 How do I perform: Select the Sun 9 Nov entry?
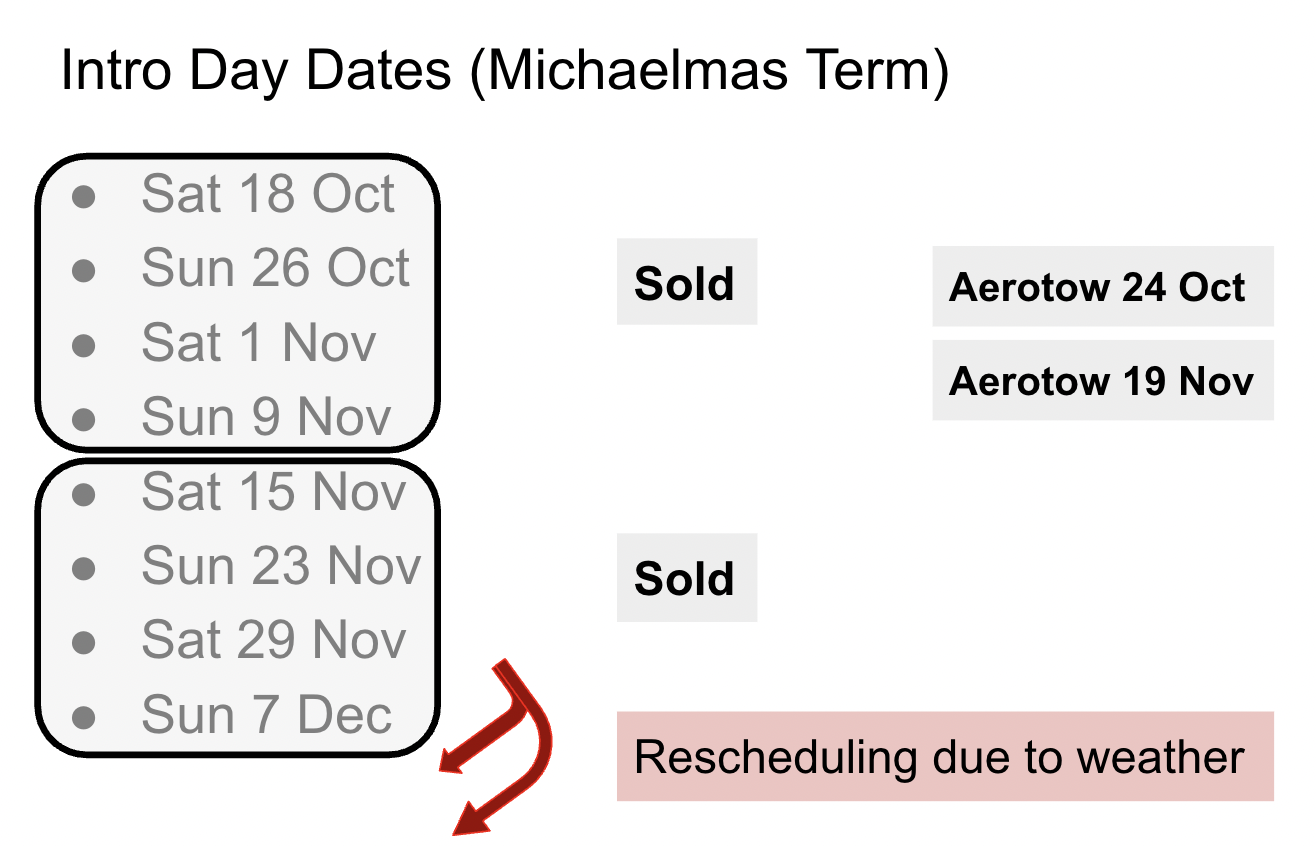click(266, 417)
